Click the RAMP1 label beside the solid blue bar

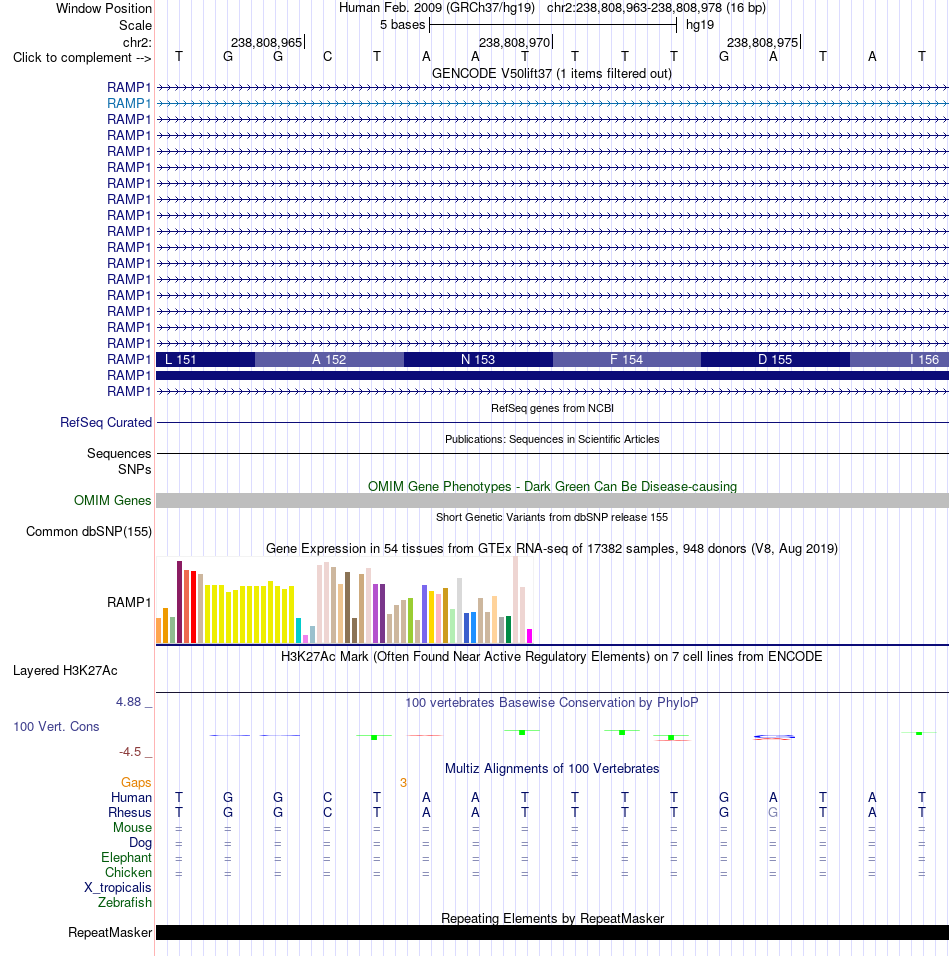pos(129,376)
